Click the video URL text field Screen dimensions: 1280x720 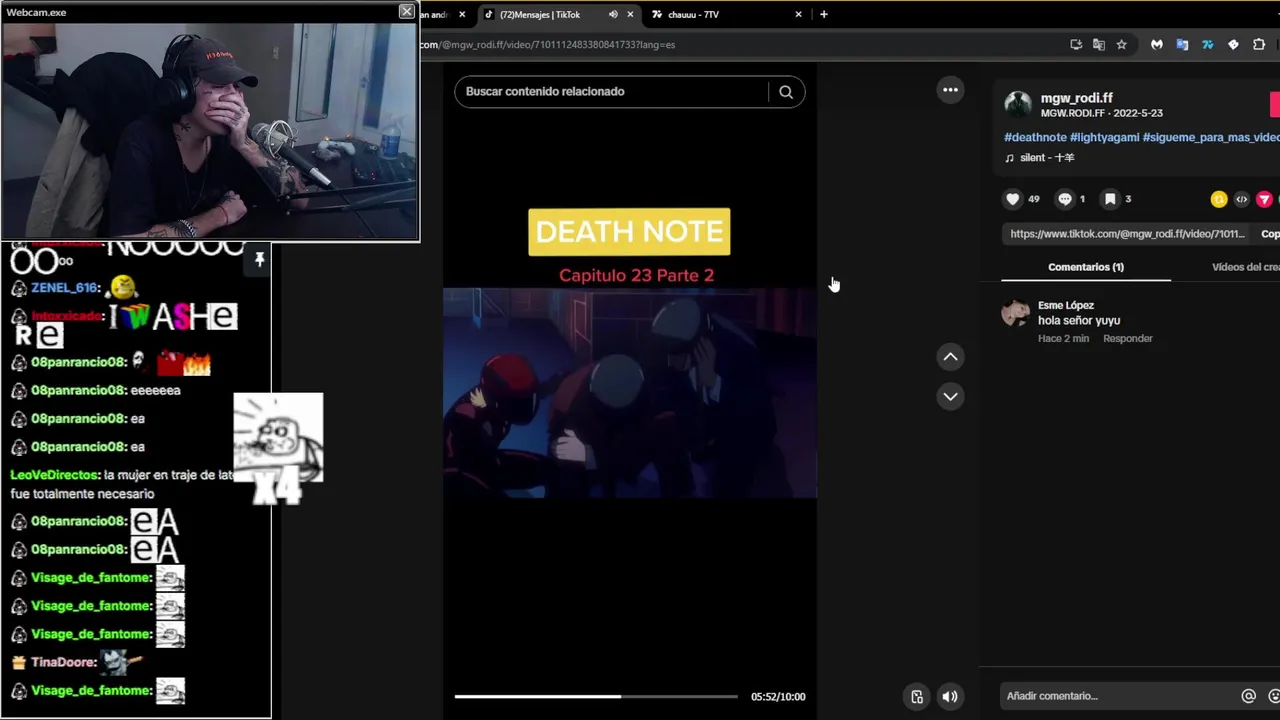pos(1127,234)
